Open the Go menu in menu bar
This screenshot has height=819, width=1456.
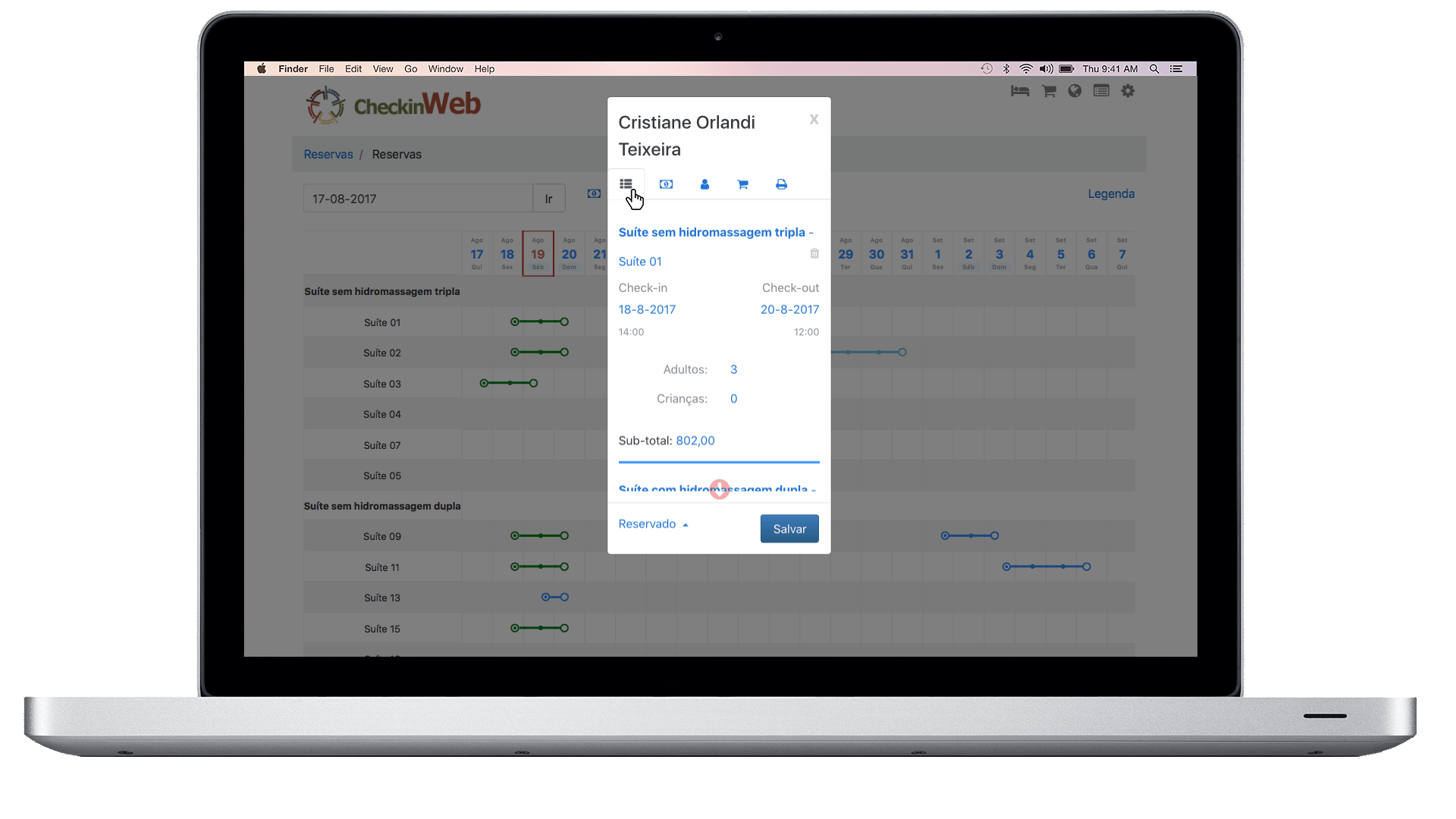pyautogui.click(x=410, y=68)
